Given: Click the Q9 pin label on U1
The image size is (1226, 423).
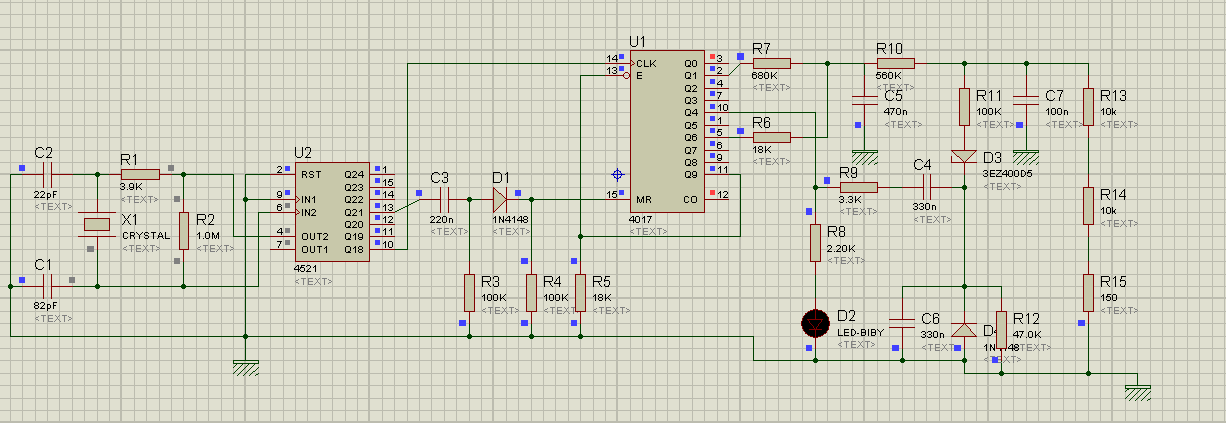Looking at the screenshot, I should click(690, 174).
